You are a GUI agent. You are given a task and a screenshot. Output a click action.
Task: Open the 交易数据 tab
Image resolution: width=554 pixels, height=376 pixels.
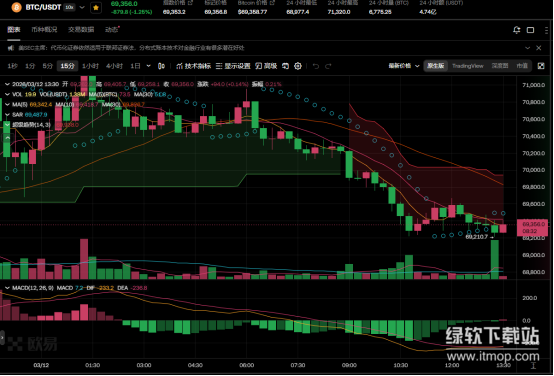pyautogui.click(x=81, y=30)
